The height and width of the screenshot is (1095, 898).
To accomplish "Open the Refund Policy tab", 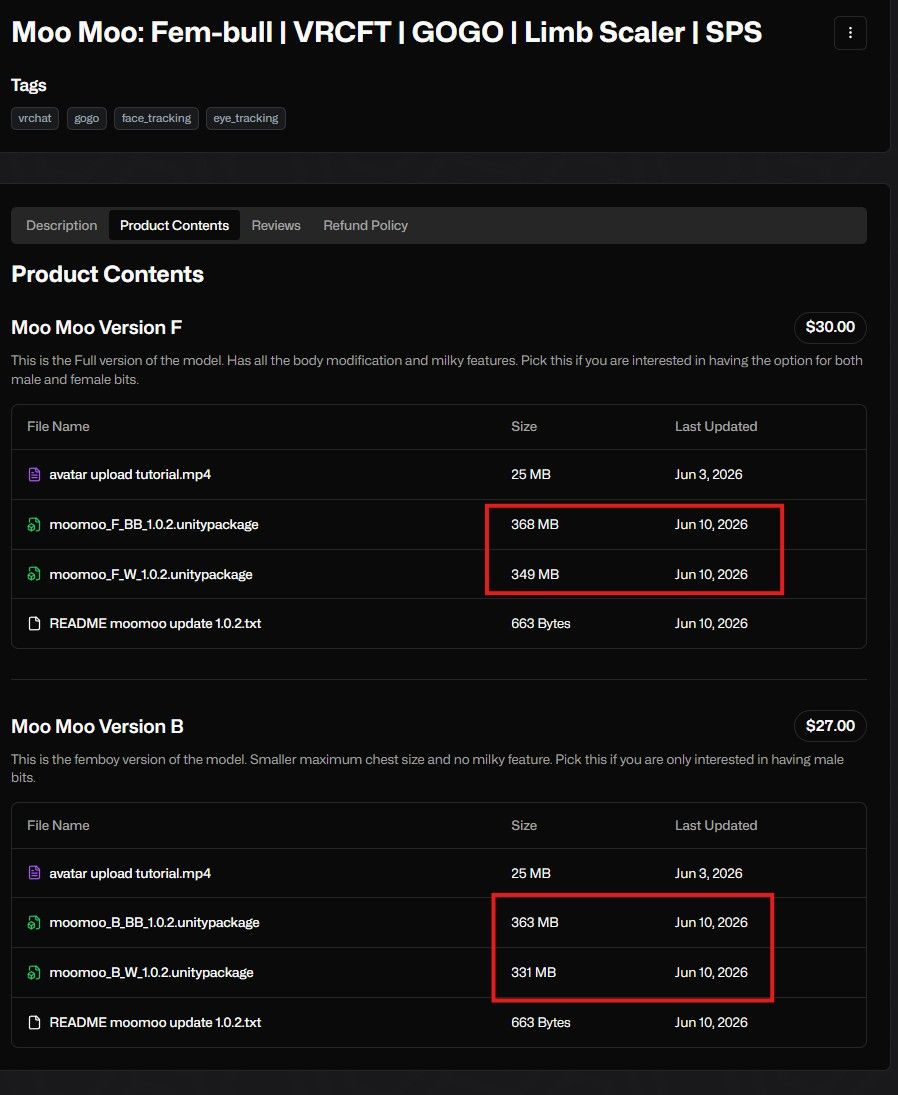I will pos(365,226).
